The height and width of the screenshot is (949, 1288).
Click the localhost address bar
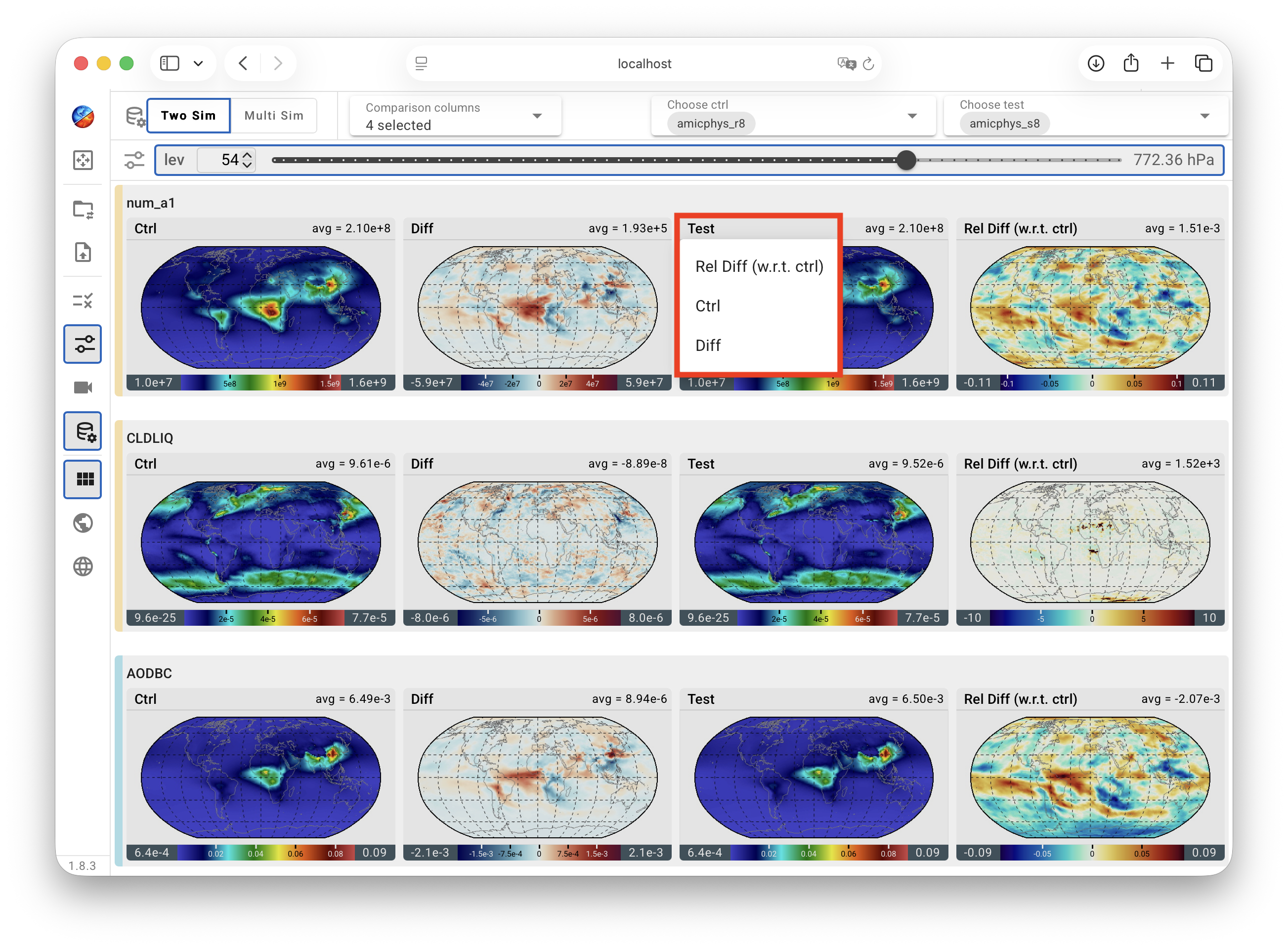coord(644,64)
